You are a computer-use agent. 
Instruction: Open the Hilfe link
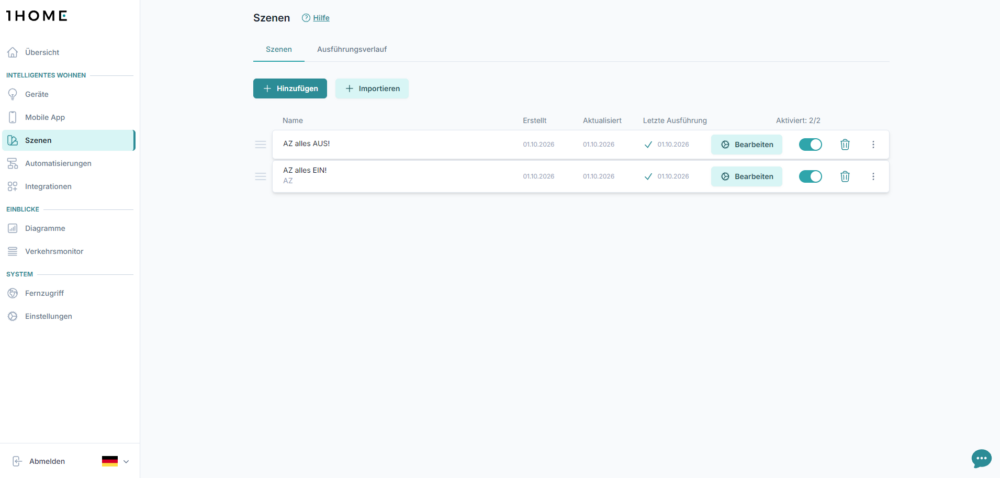coord(321,18)
